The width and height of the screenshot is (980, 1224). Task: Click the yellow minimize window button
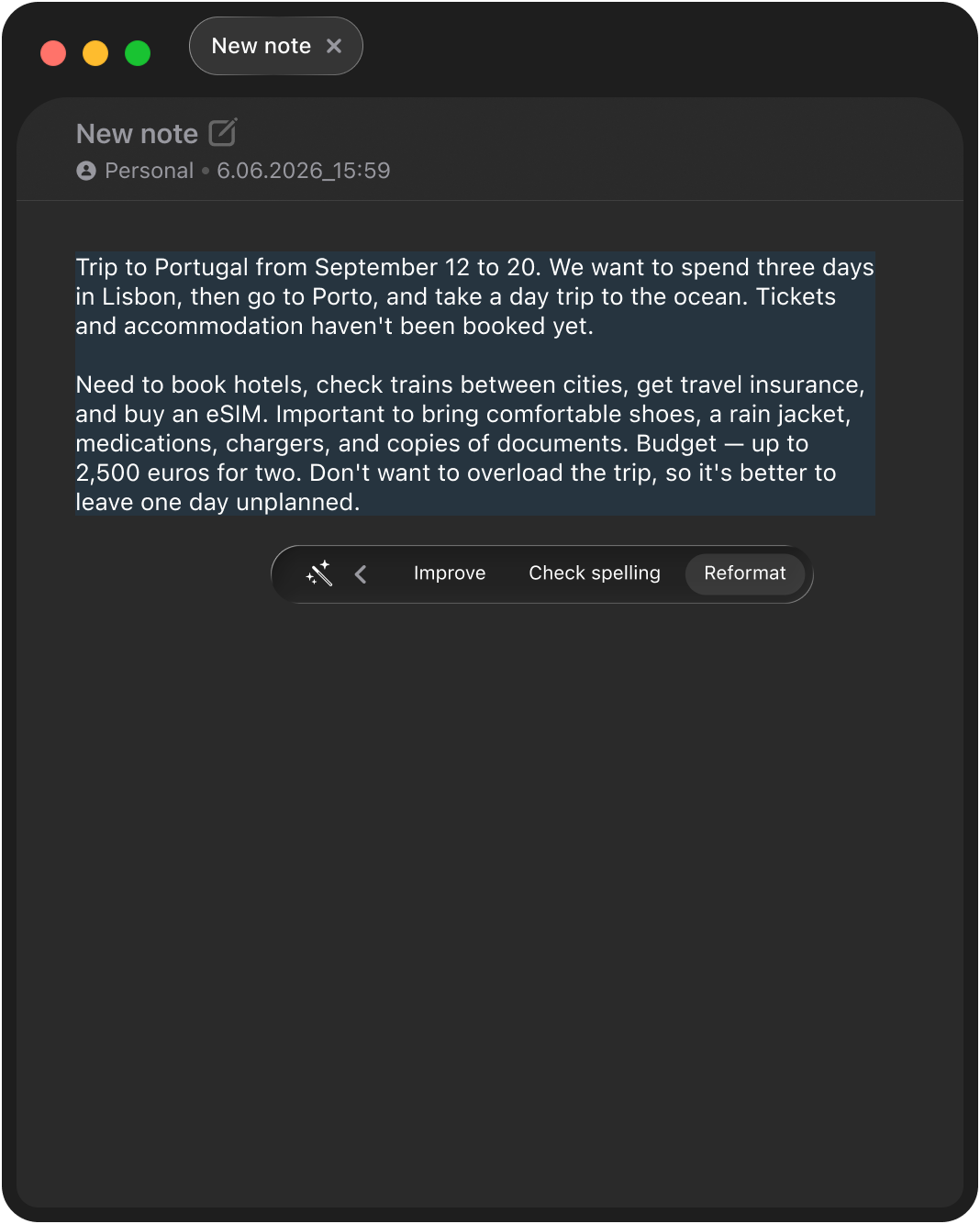pyautogui.click(x=95, y=53)
